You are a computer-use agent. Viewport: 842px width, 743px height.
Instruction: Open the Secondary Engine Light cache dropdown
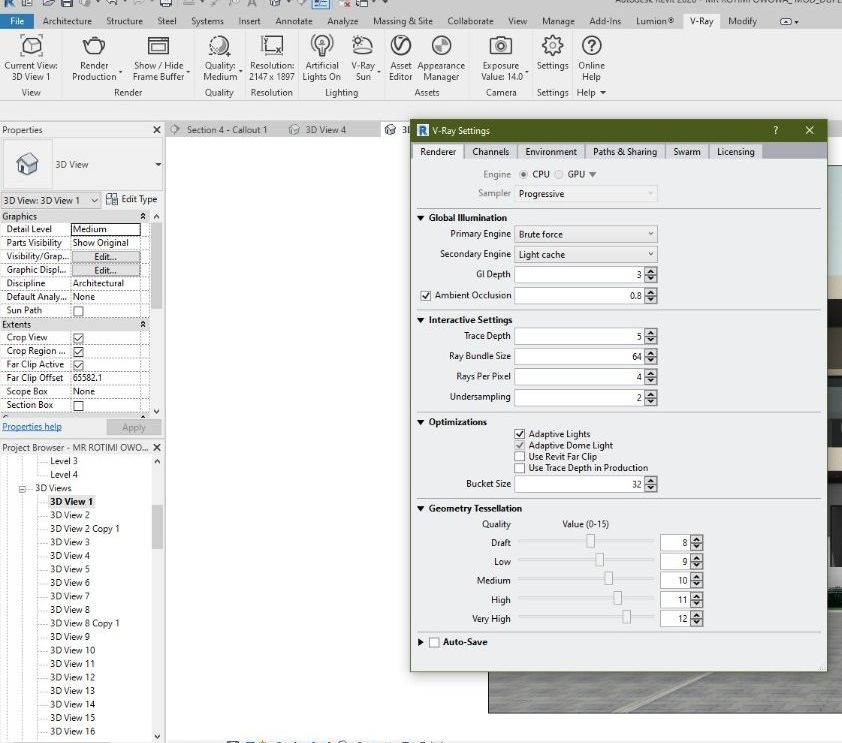(x=585, y=254)
